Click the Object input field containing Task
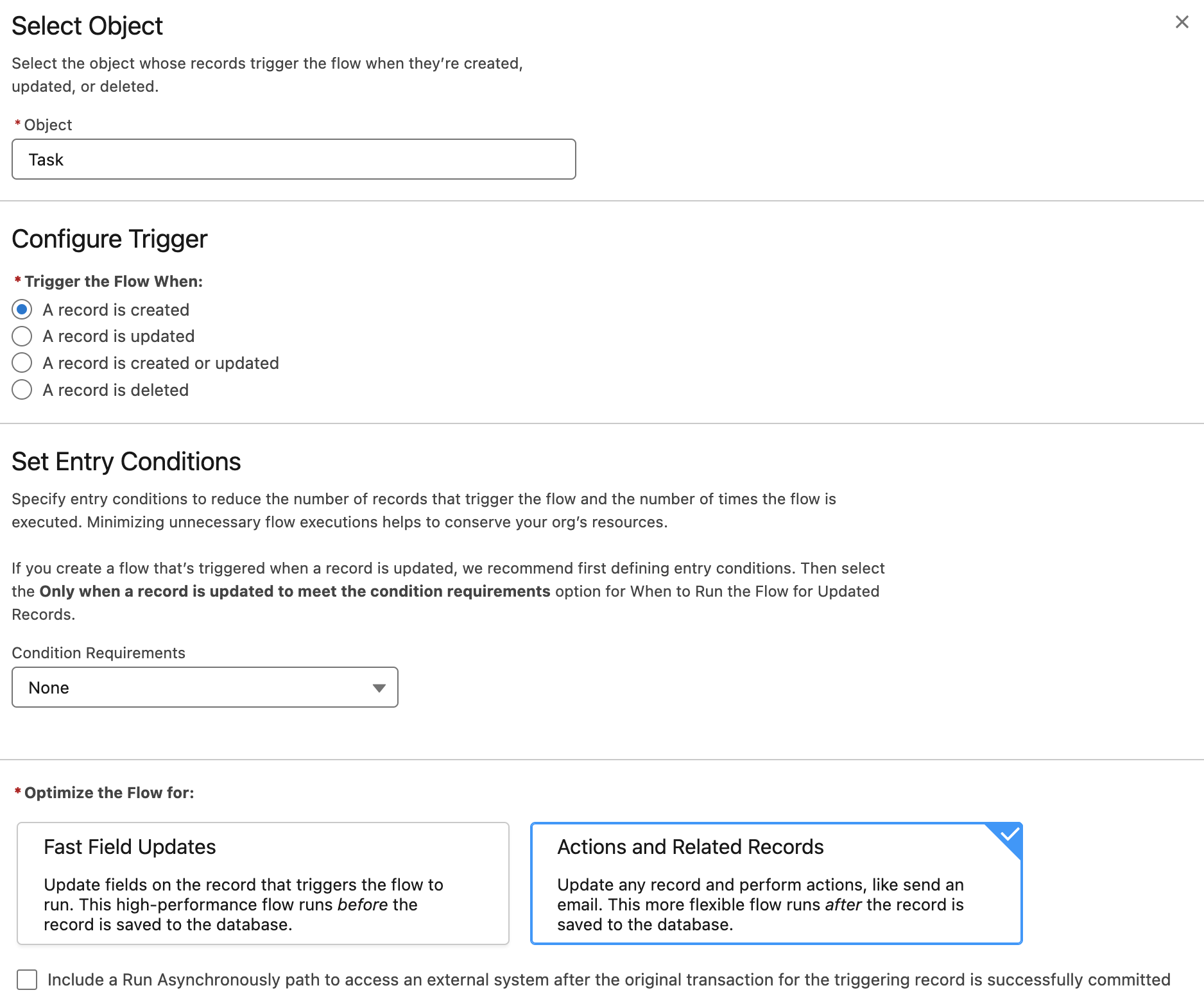The height and width of the screenshot is (1006, 1204). point(294,159)
